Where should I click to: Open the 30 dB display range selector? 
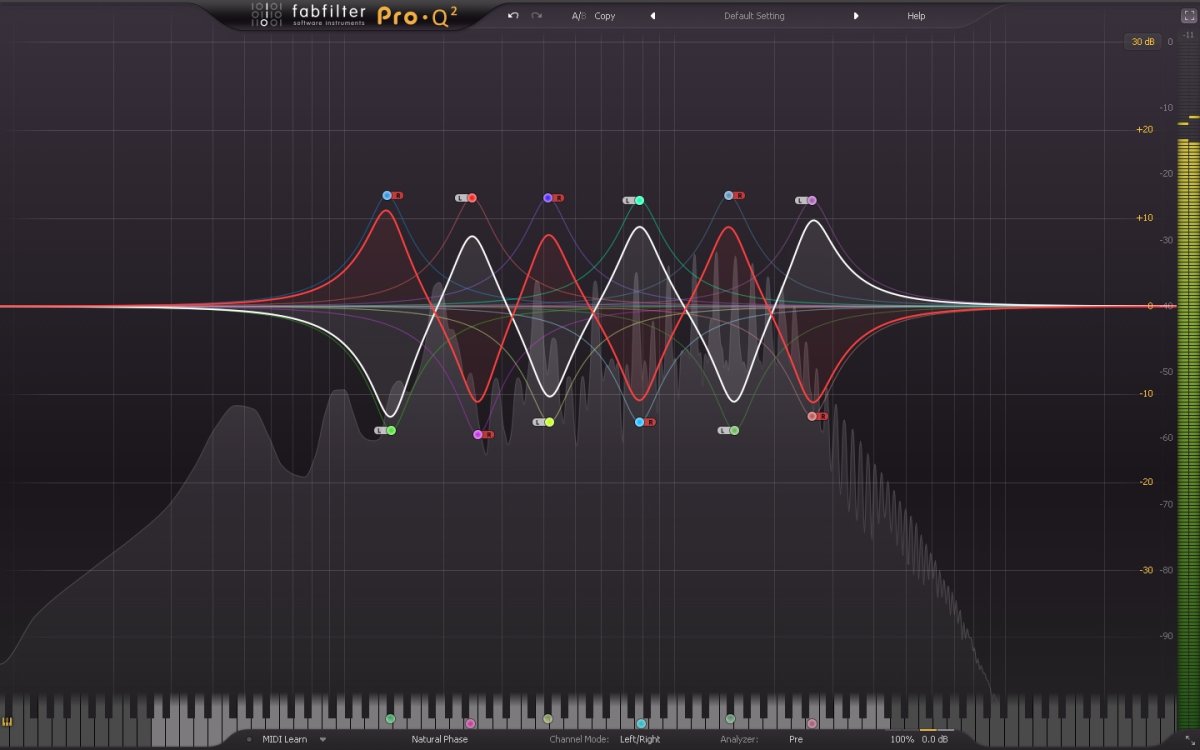(x=1142, y=42)
